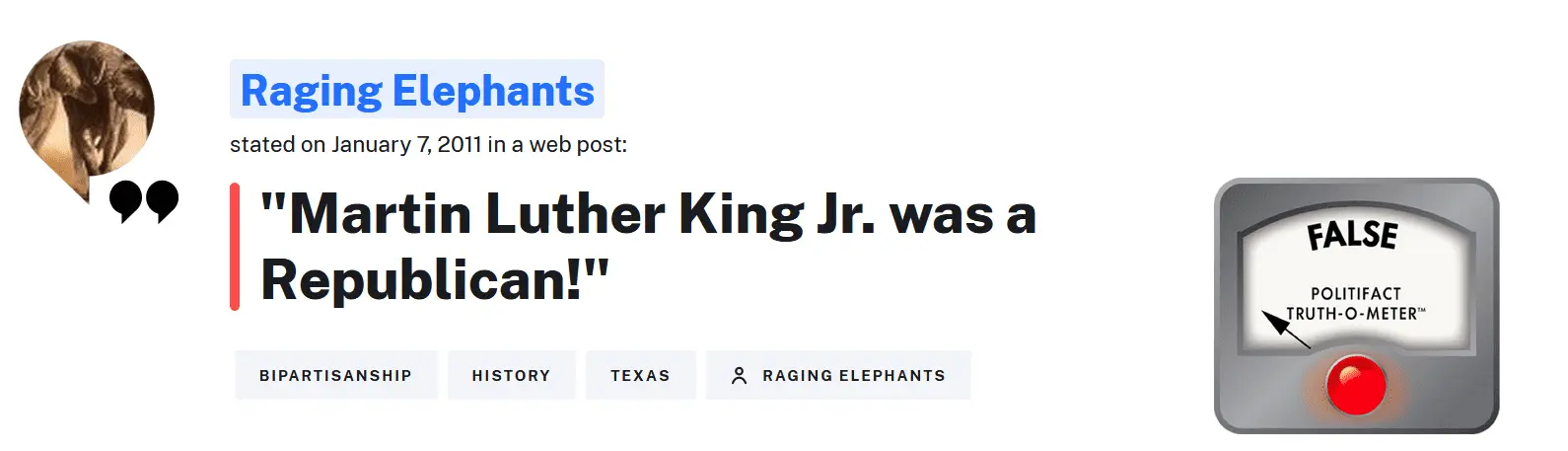The image size is (1568, 451).
Task: Click the Raging Elephants headline link
Action: coord(417,91)
